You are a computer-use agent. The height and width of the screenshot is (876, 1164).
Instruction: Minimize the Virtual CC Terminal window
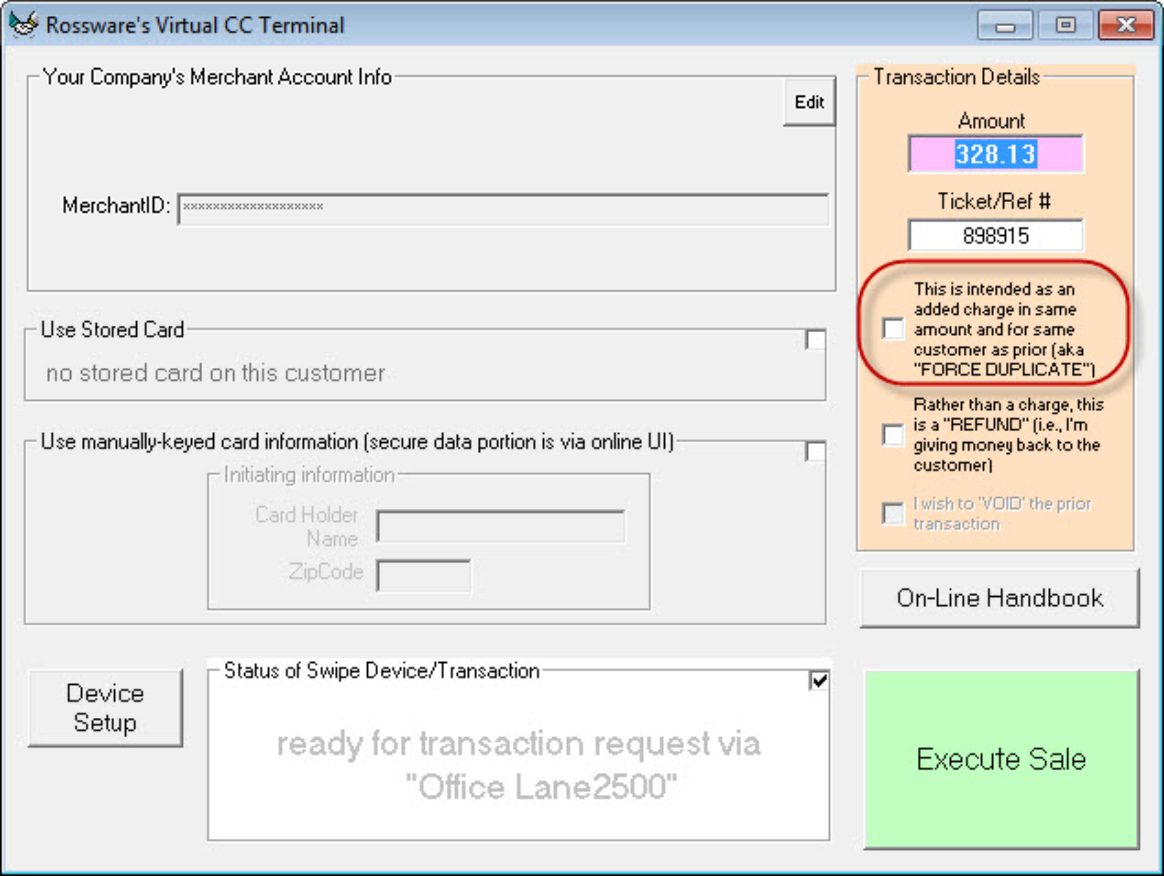1005,25
